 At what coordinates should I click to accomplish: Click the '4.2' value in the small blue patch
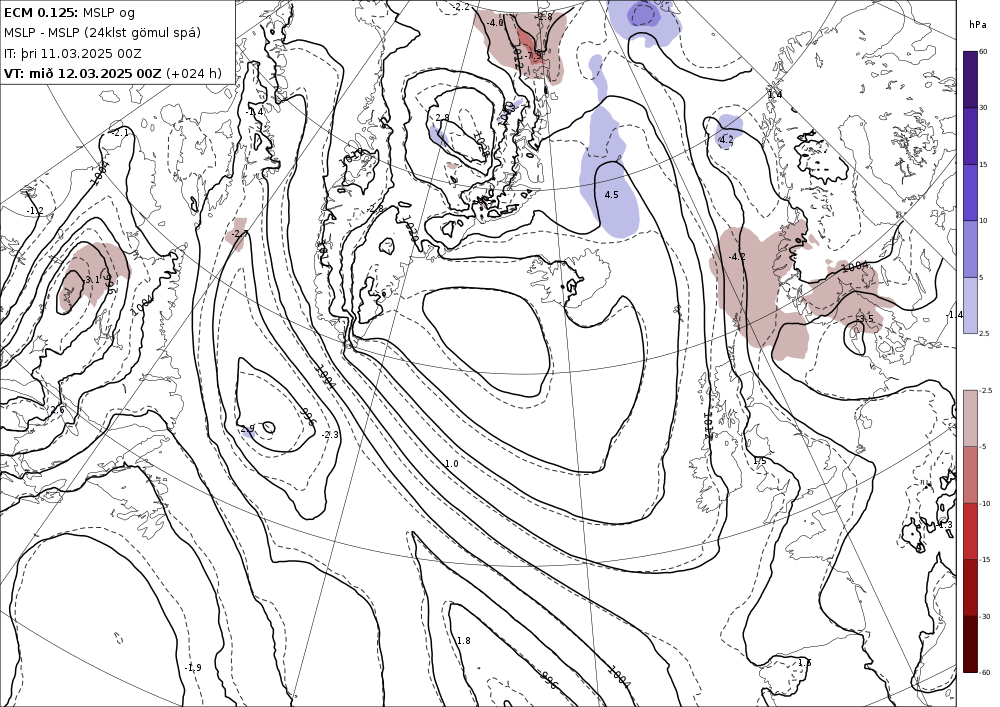tap(726, 140)
